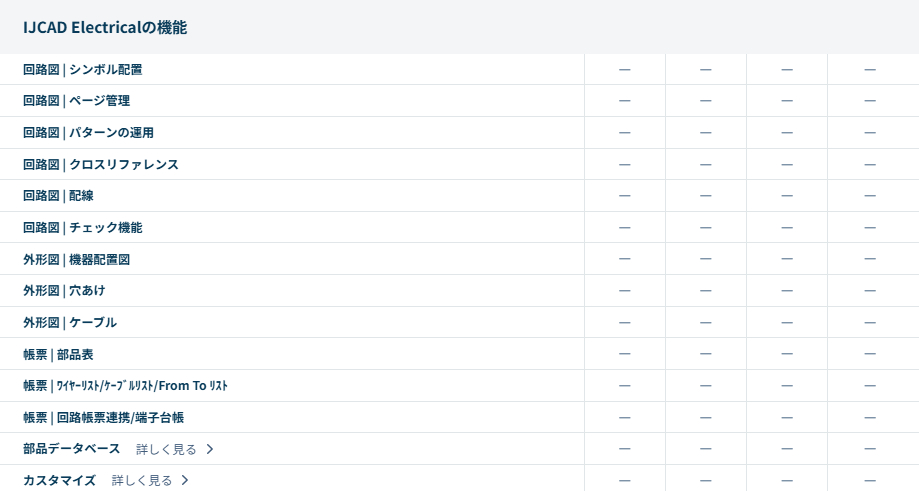Image resolution: width=919 pixels, height=491 pixels.
Task: Click the IJCAD Electricalの機能 section header
Action: [x=105, y=28]
